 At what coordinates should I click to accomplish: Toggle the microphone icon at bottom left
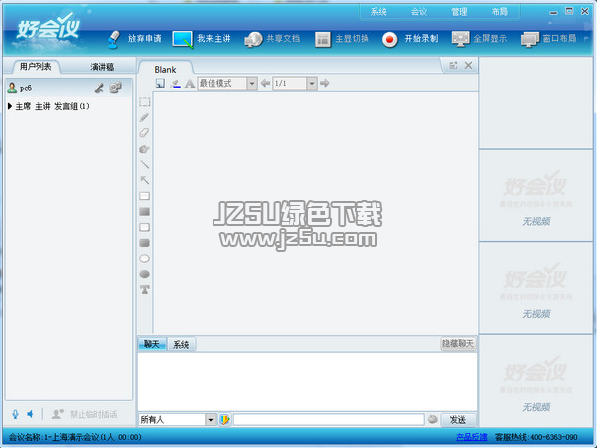click(15, 414)
